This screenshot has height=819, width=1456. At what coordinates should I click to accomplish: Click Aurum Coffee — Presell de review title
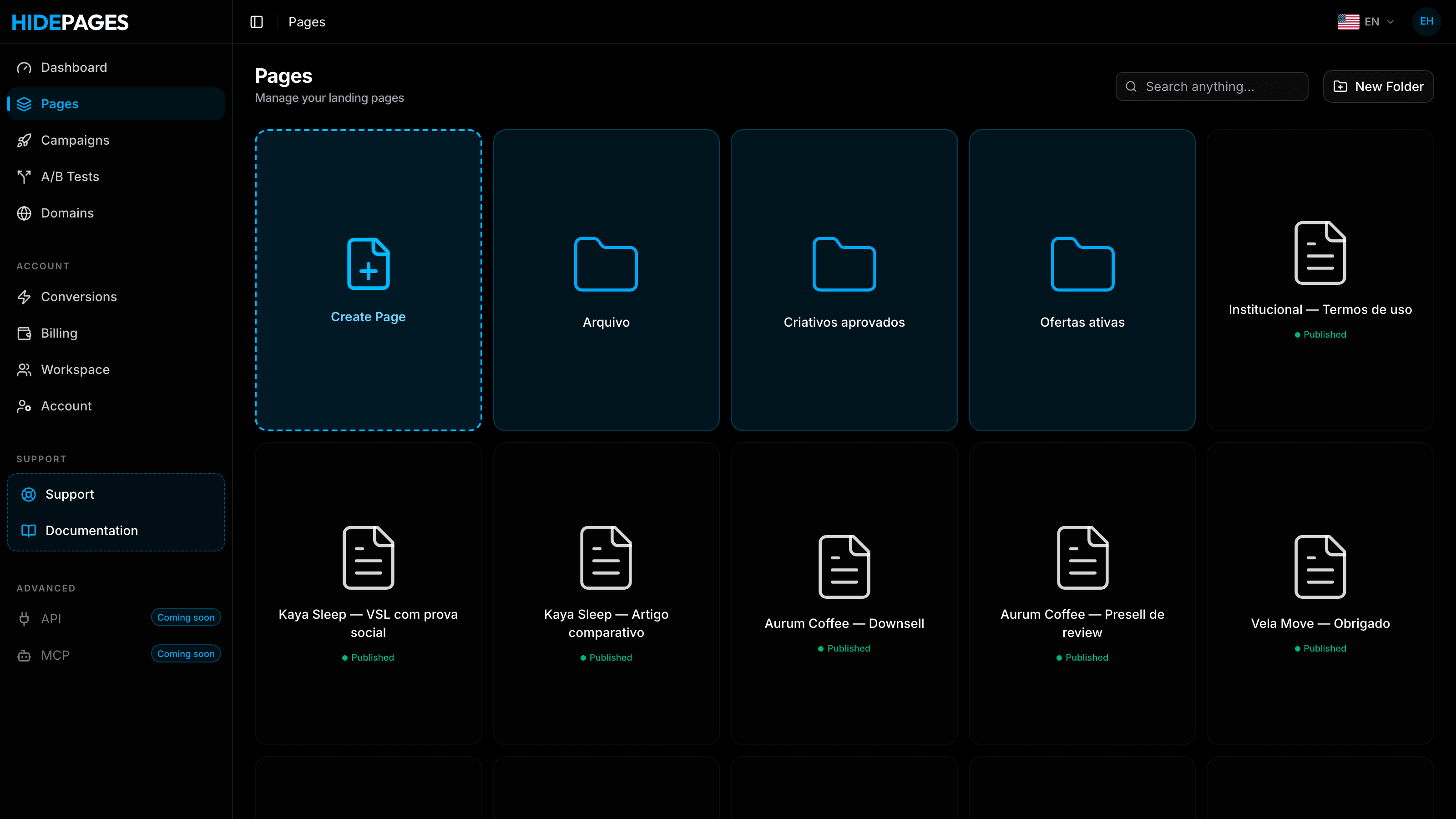coord(1082,623)
